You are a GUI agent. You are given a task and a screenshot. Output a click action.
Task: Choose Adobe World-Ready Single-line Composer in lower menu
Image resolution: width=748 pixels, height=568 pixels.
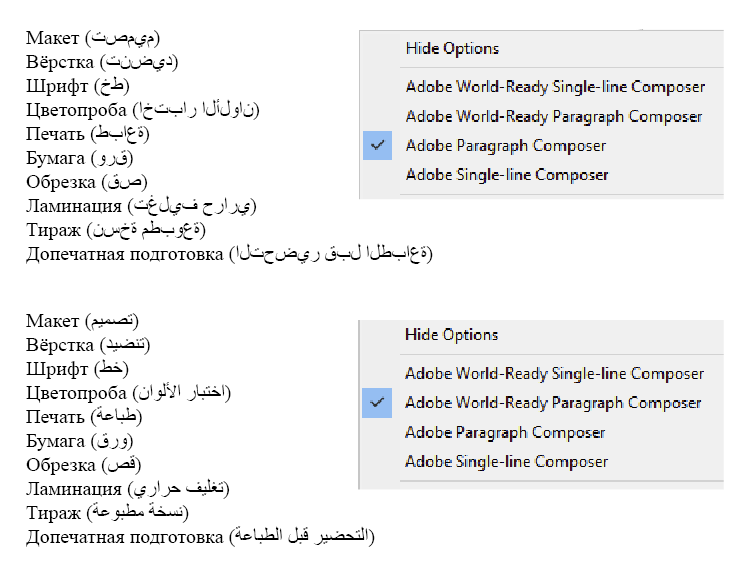[554, 374]
